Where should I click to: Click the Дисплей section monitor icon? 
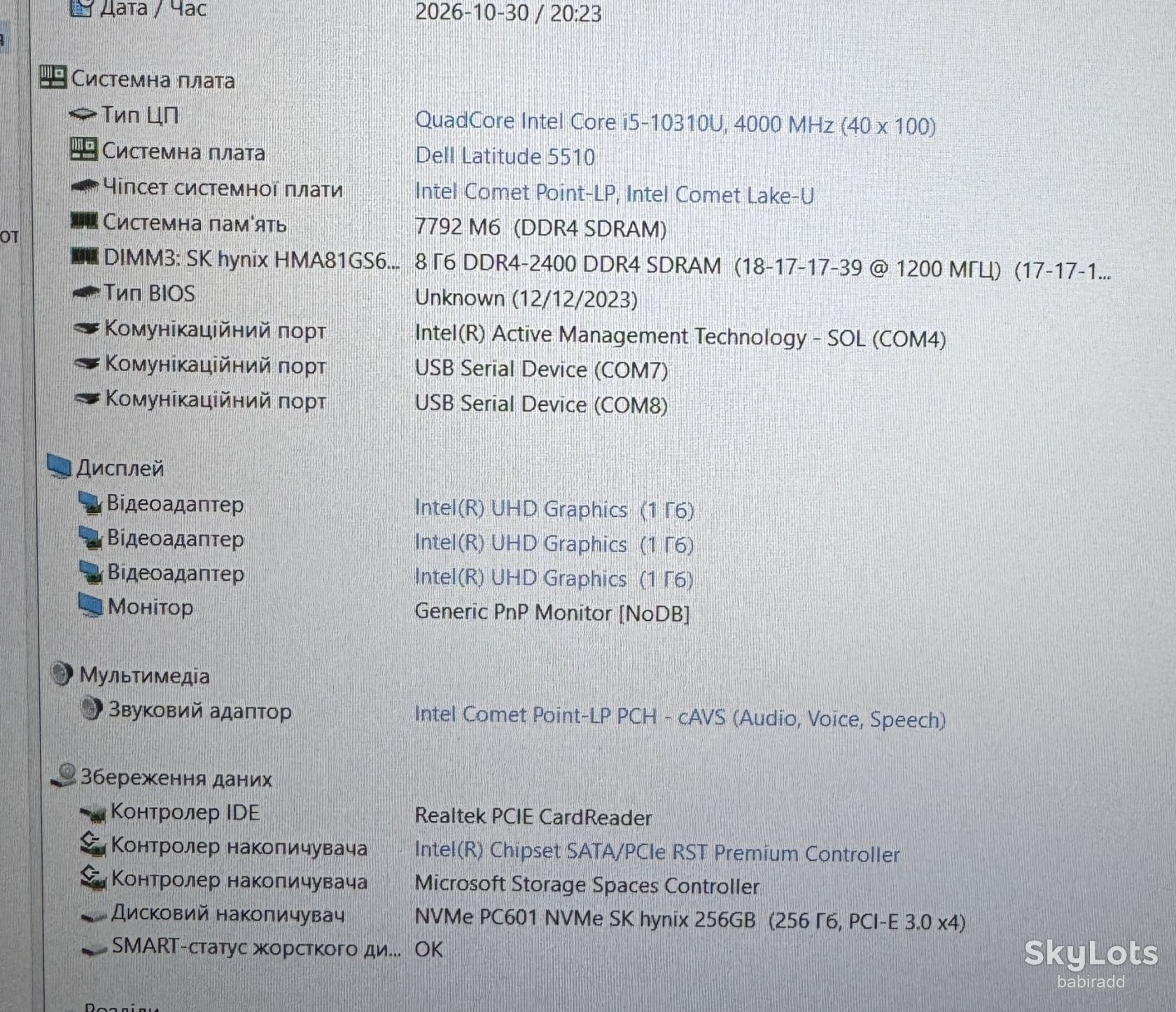[59, 465]
